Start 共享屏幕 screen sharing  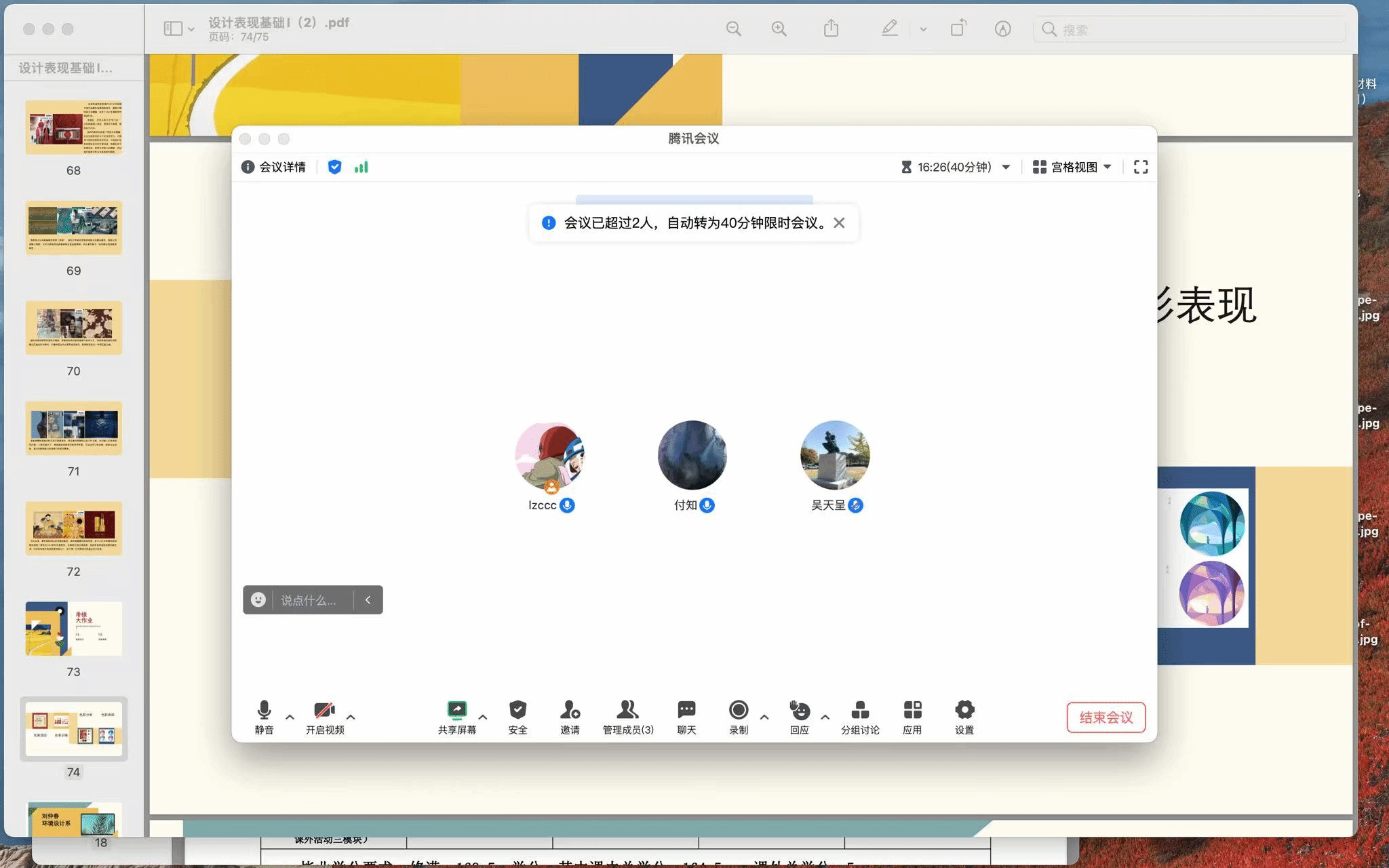(457, 717)
